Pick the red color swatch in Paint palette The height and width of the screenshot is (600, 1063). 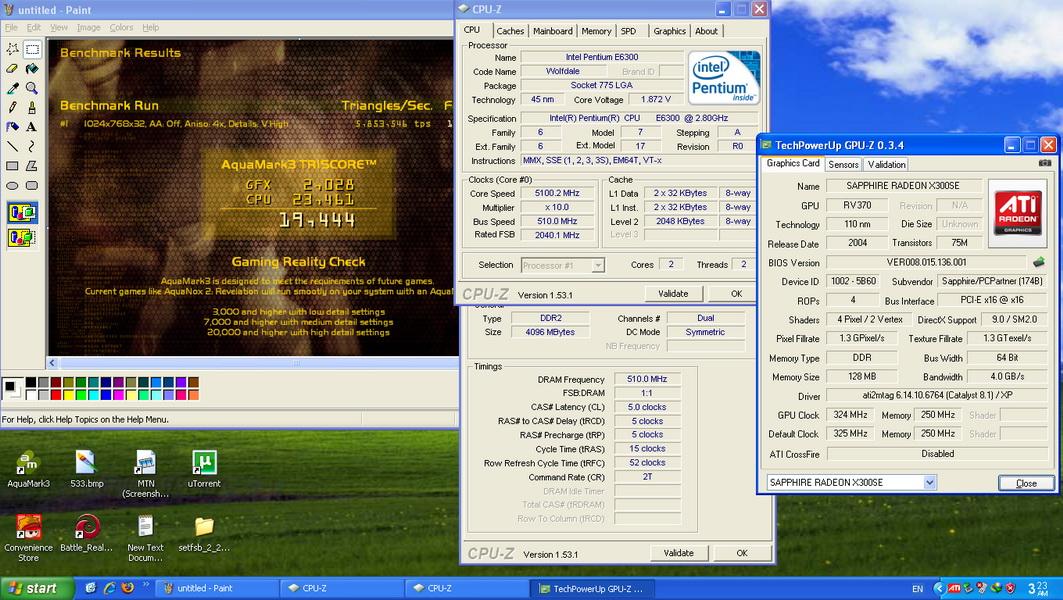pos(56,394)
